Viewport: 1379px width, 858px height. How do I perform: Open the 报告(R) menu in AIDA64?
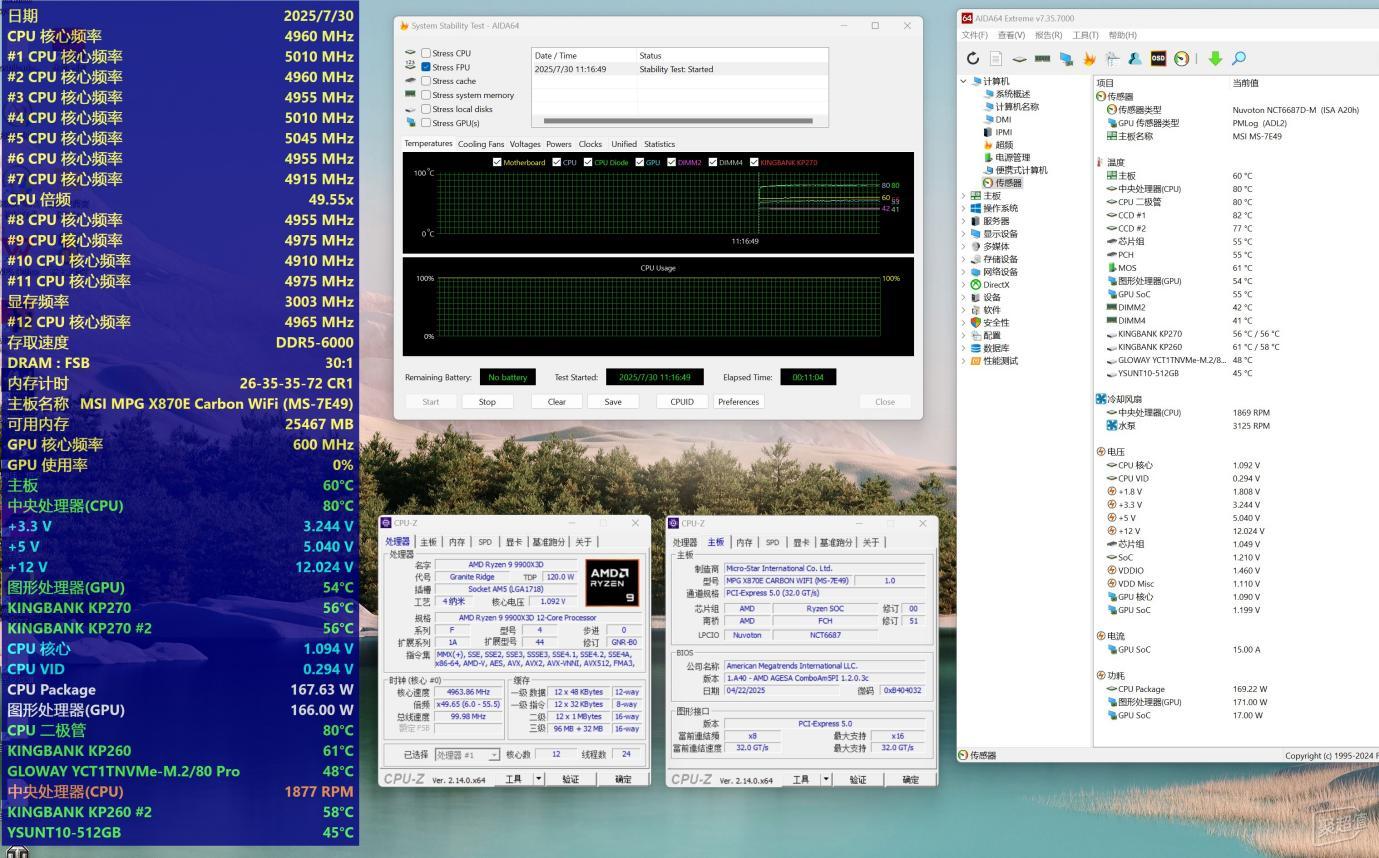point(1049,35)
